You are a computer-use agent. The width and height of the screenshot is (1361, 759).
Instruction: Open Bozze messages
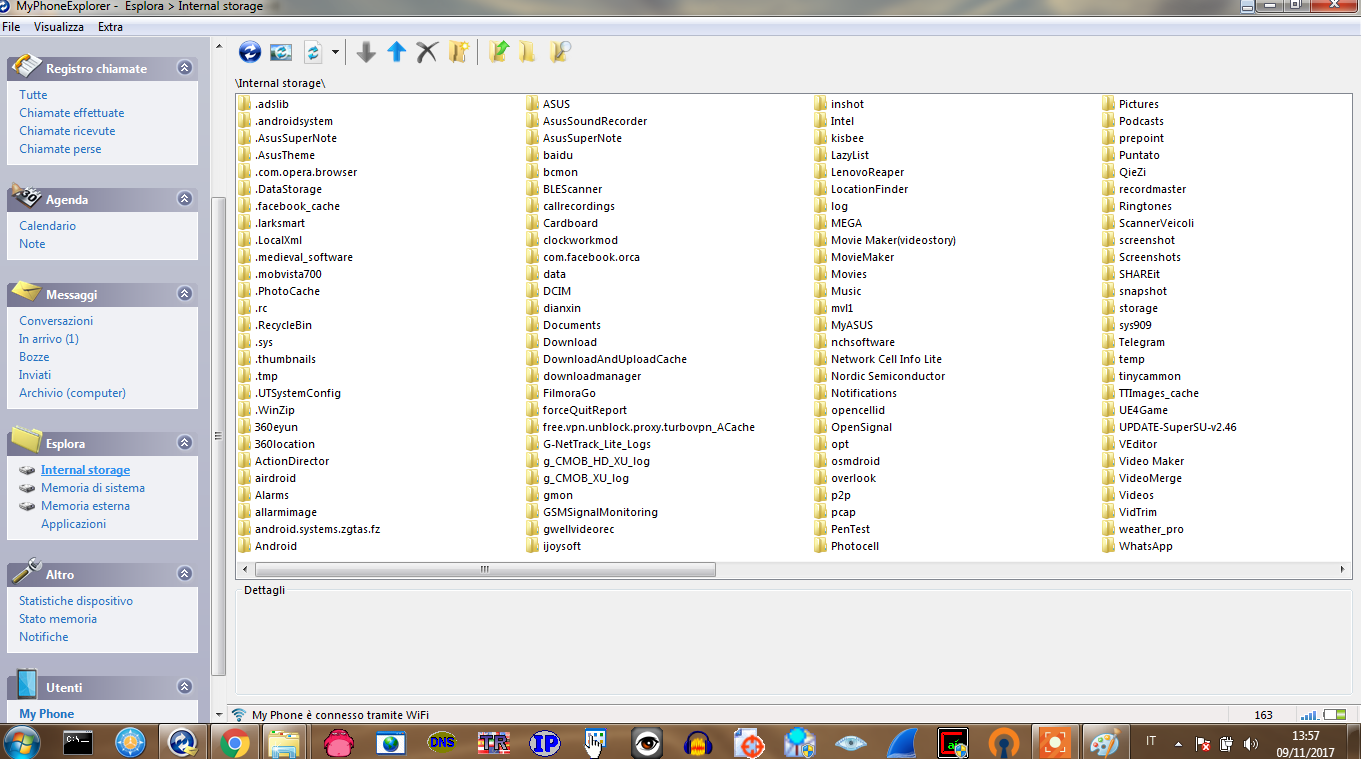pos(34,357)
